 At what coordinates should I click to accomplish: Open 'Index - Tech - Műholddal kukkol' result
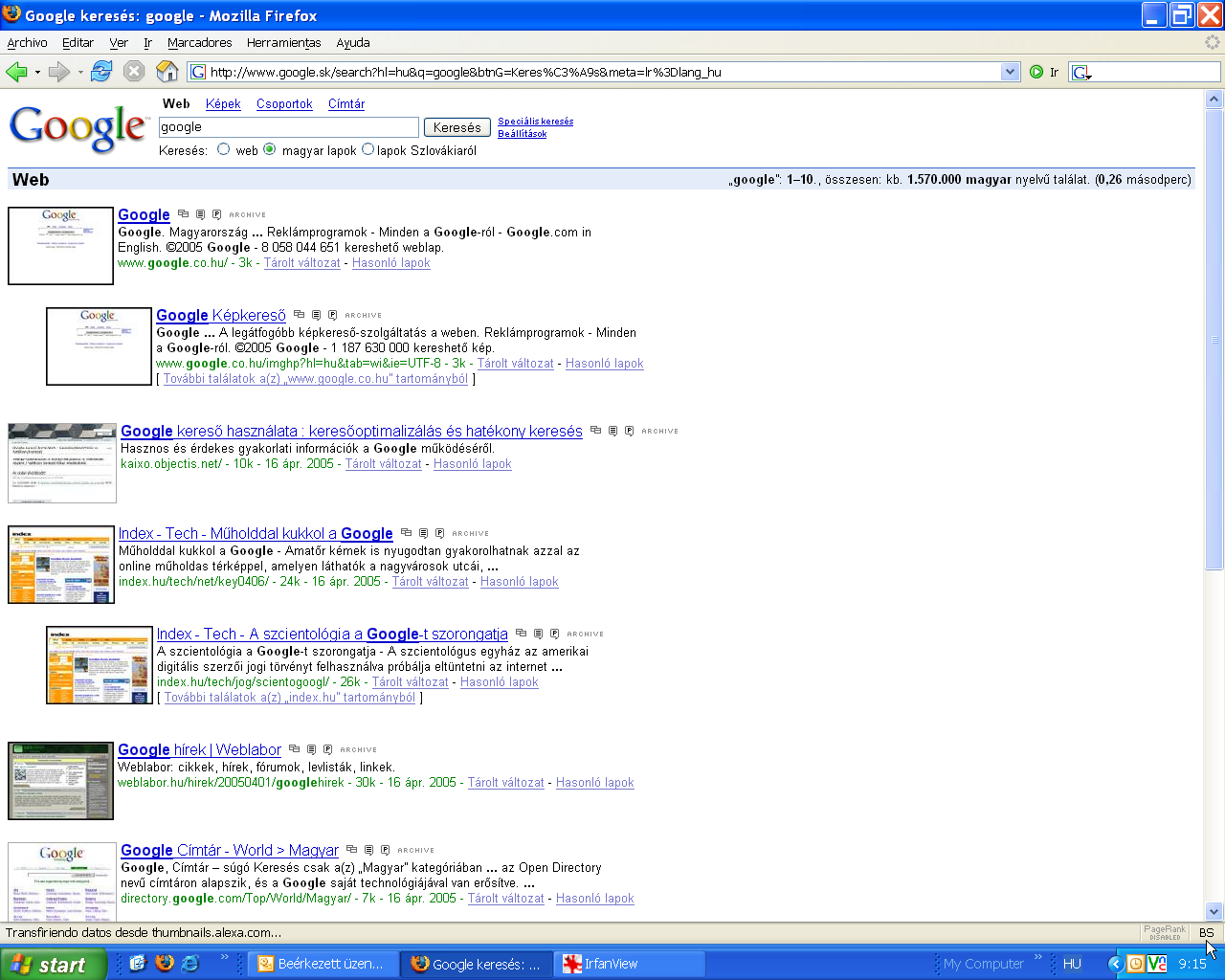(x=256, y=533)
